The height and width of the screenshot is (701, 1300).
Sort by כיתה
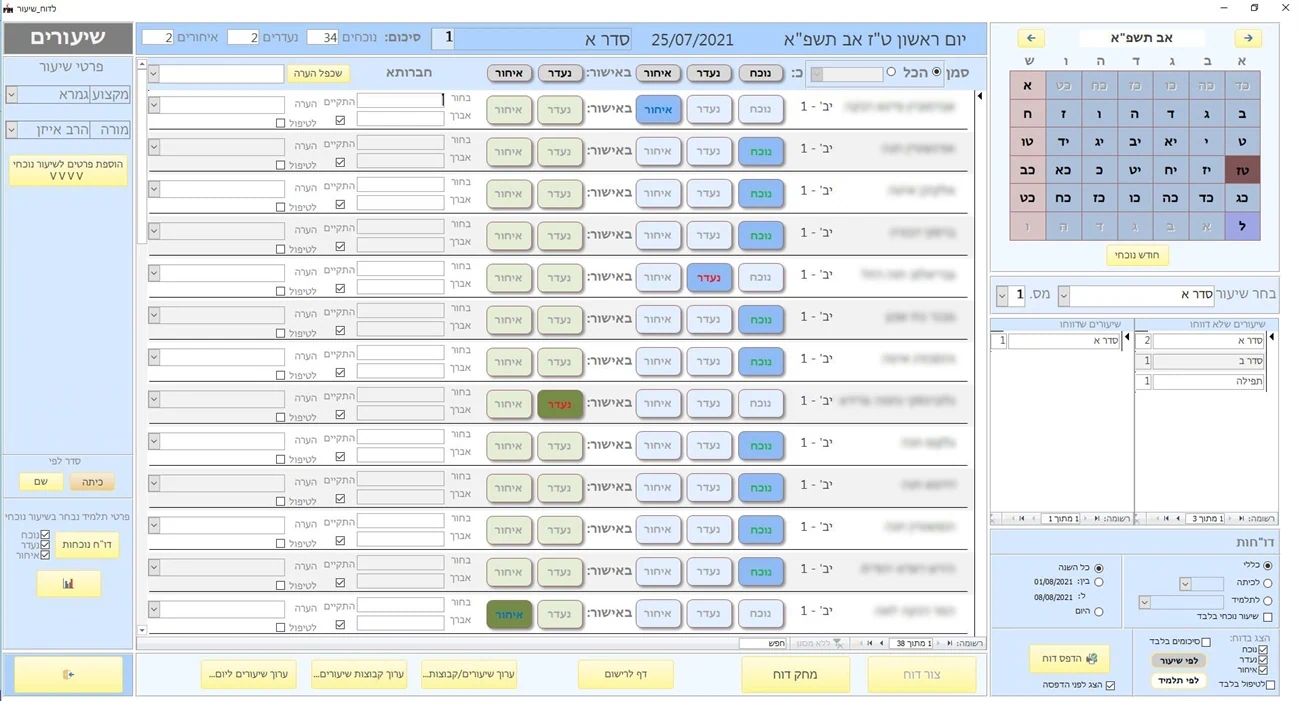(92, 482)
